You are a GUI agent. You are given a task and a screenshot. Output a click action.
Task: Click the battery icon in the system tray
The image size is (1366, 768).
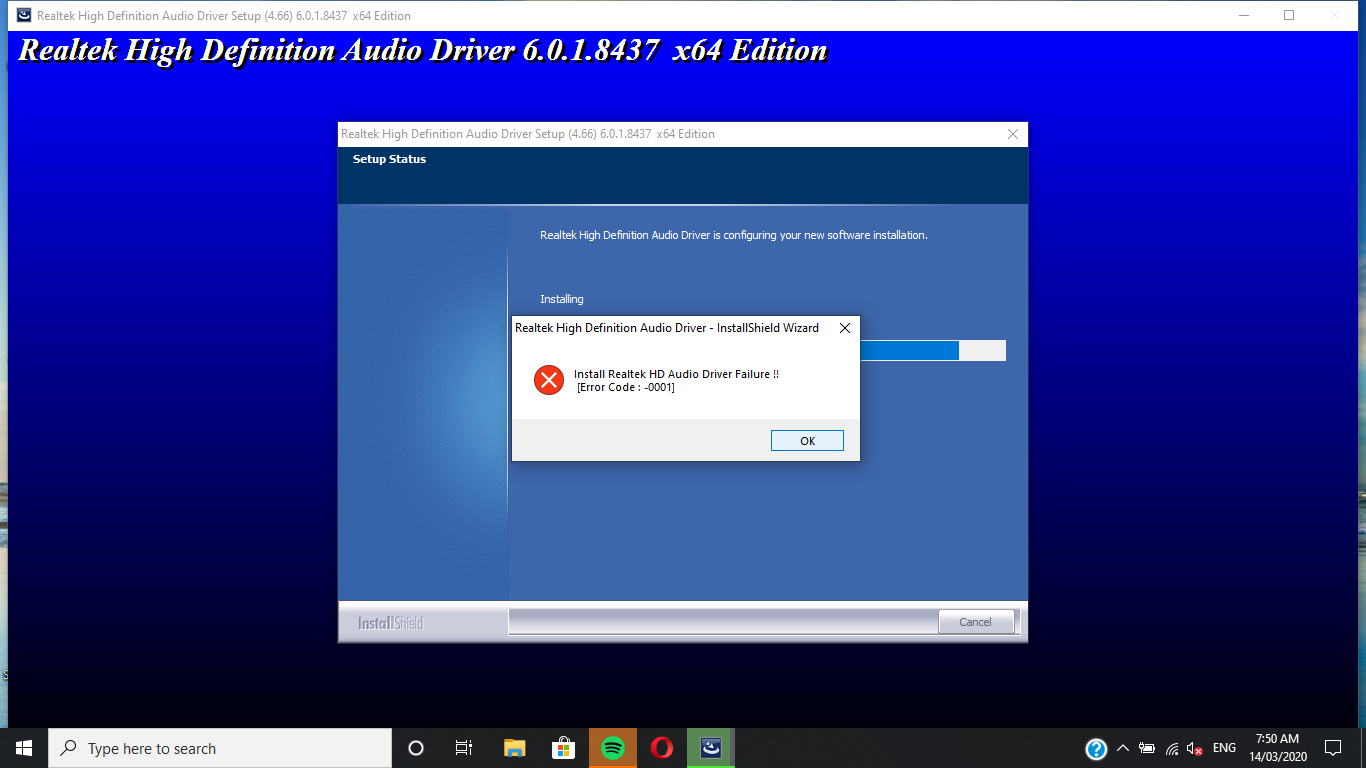(x=1147, y=748)
